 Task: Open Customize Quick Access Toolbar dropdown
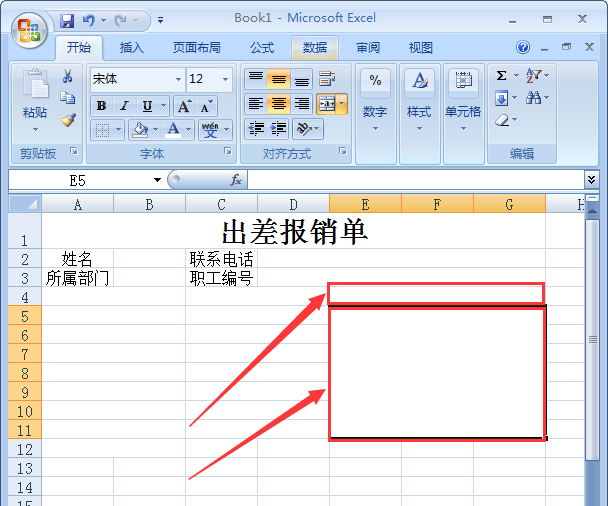click(x=160, y=20)
